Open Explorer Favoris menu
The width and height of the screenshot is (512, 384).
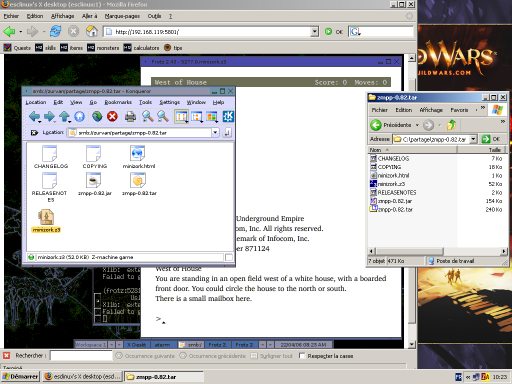coord(459,110)
